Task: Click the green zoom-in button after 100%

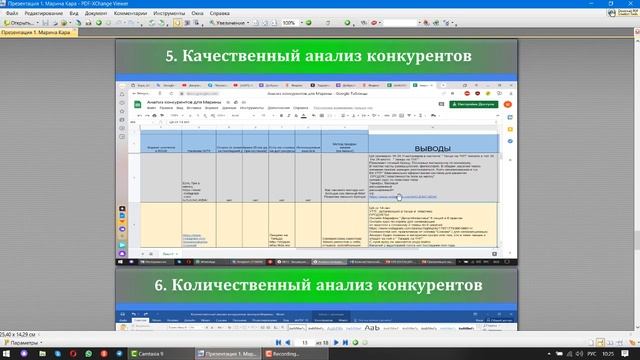Action: [309, 23]
